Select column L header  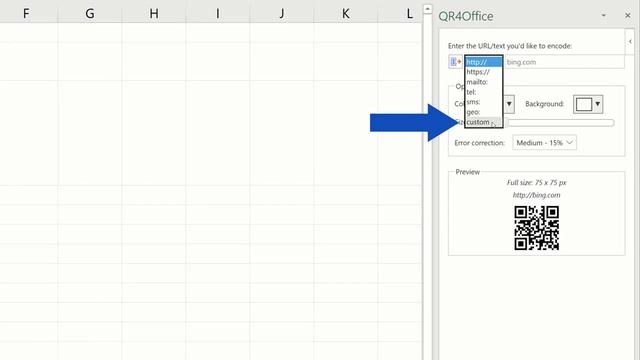pyautogui.click(x=400, y=14)
